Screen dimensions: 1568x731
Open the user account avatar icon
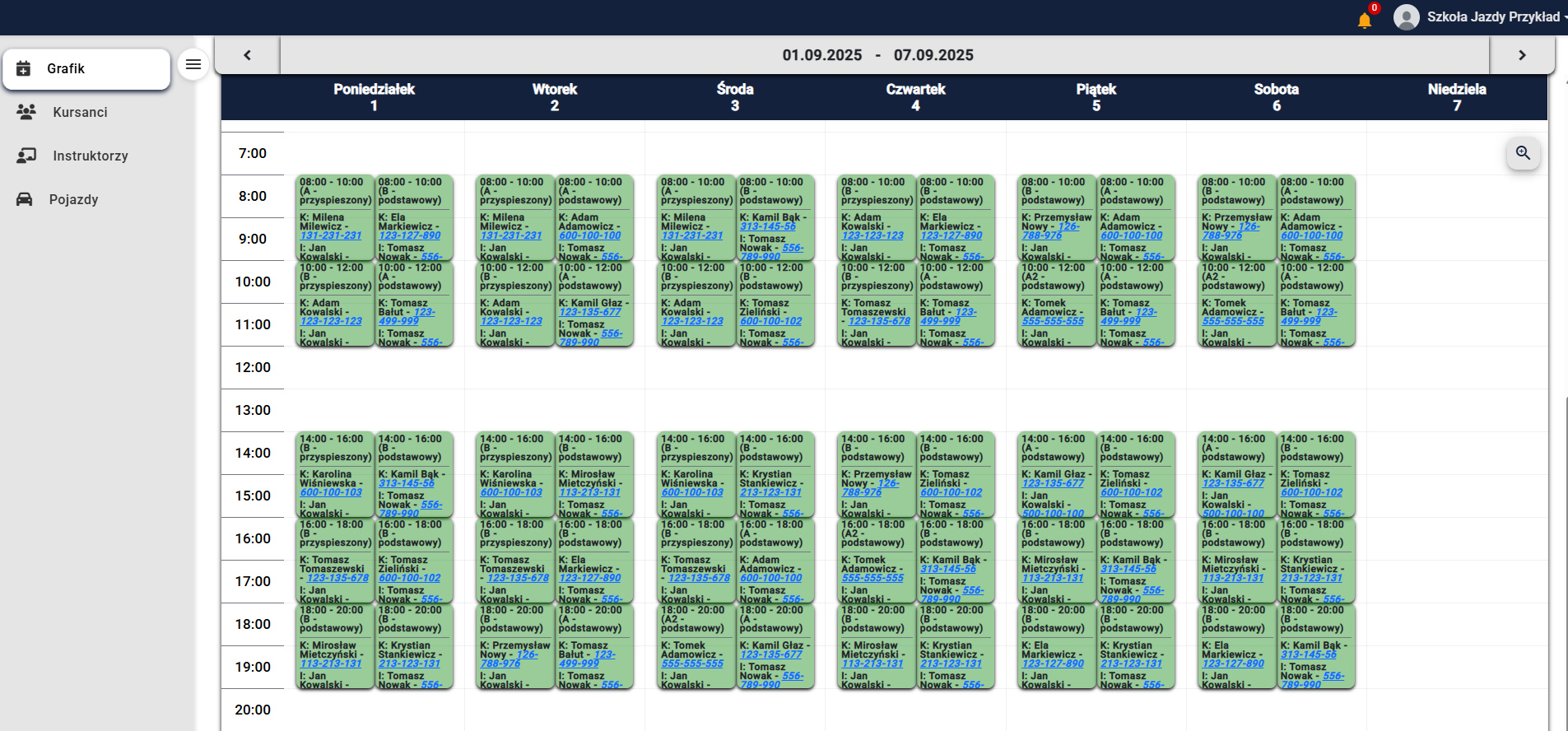[x=1406, y=17]
